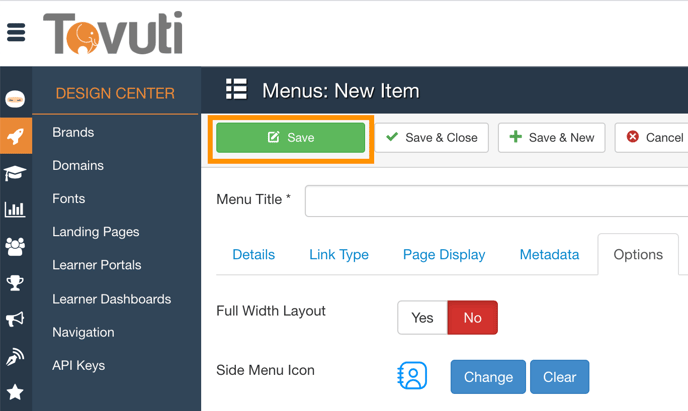Open Navigation in Design Center menu
The width and height of the screenshot is (688, 411).
point(83,332)
